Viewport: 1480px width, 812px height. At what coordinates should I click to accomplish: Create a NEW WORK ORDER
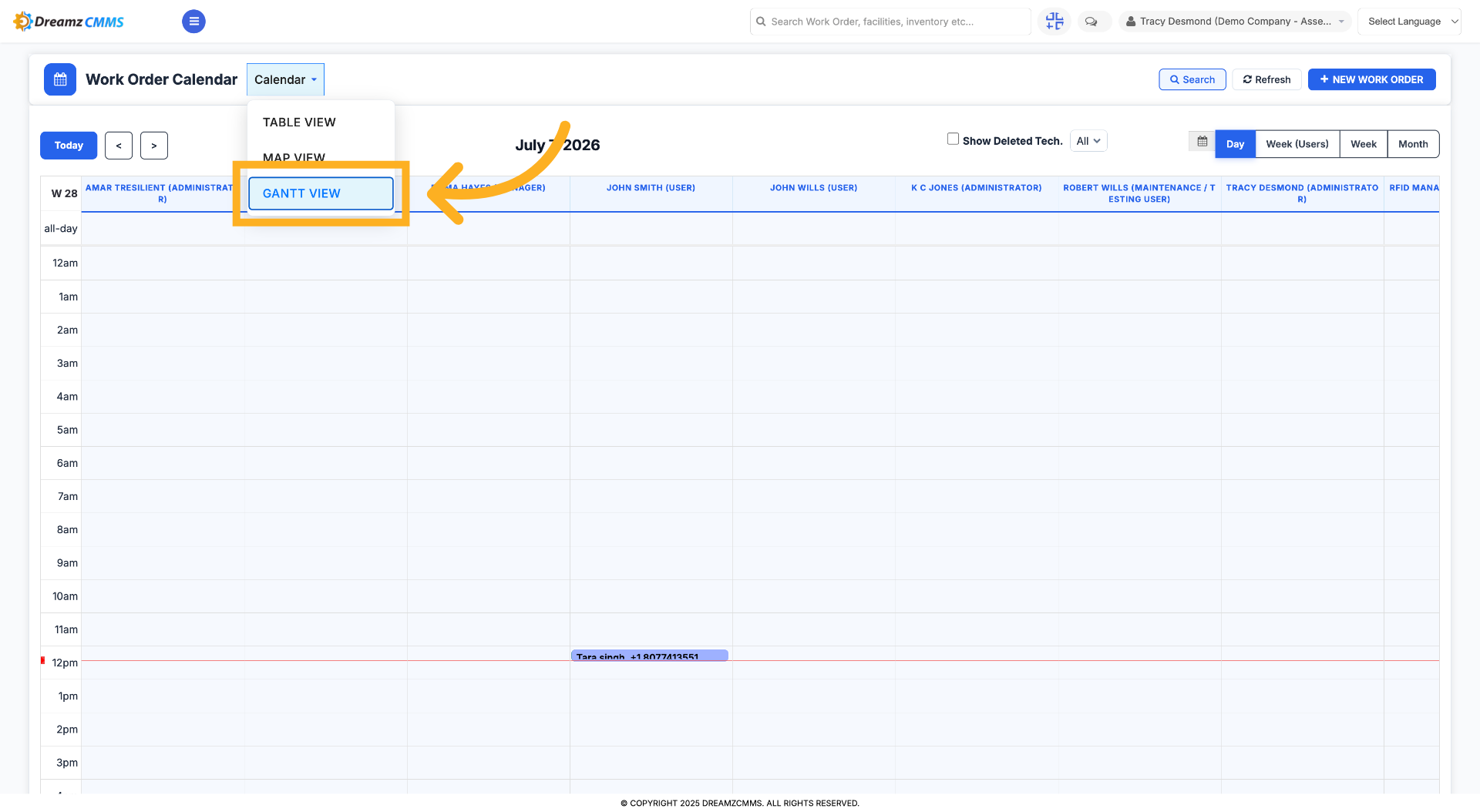(1371, 79)
